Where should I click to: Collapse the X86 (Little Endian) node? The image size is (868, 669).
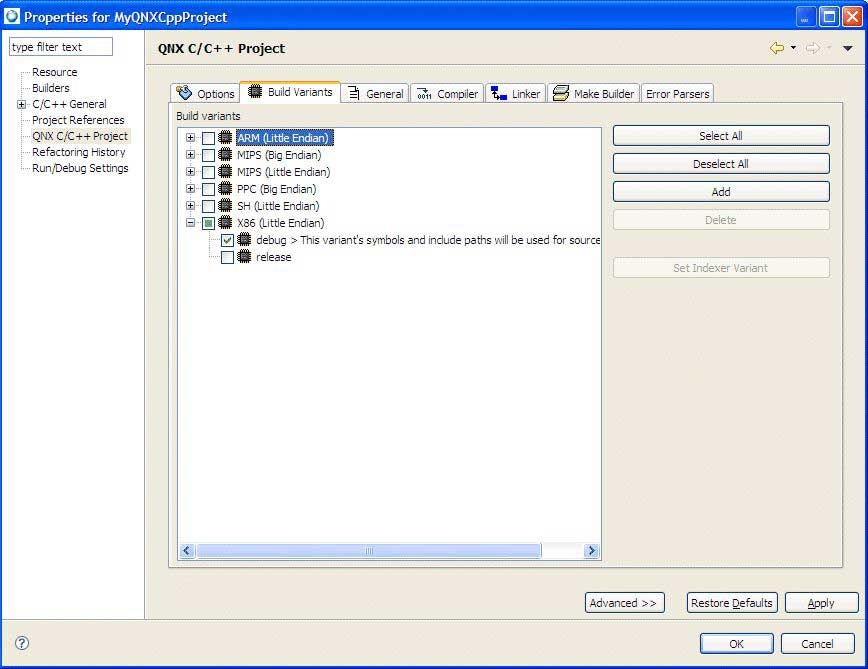[189, 222]
